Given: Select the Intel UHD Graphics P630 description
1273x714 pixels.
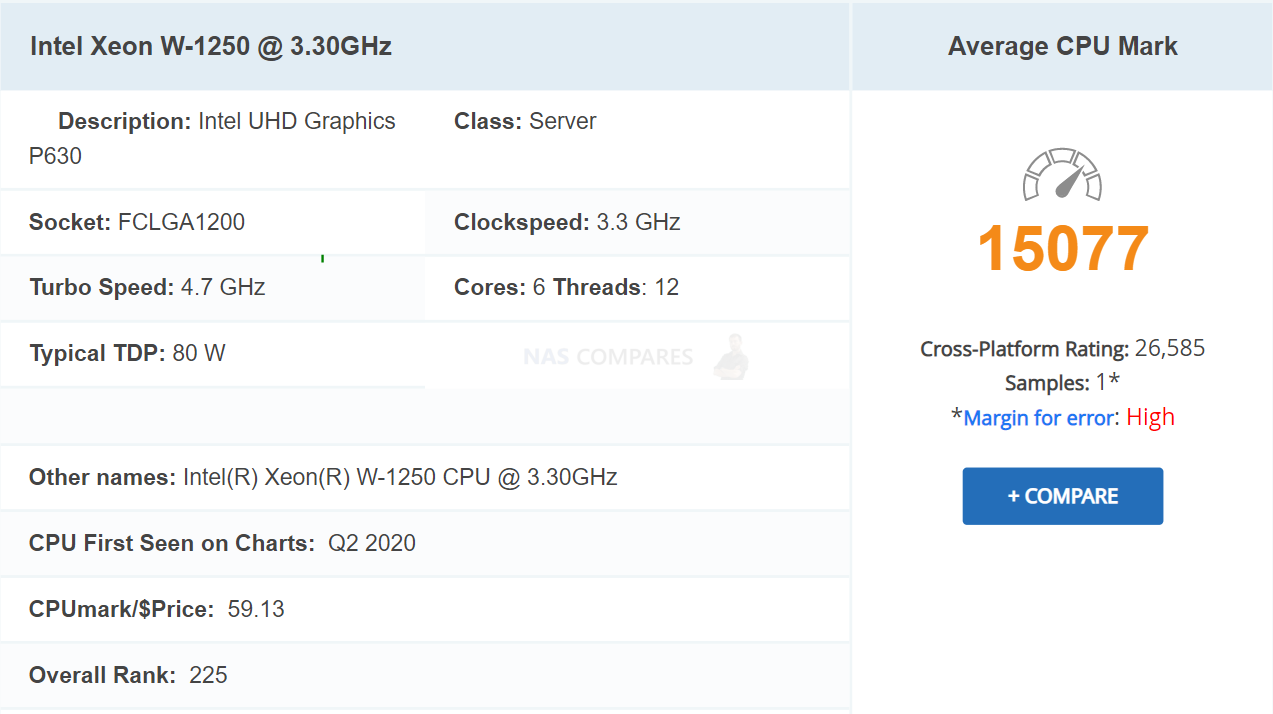Looking at the screenshot, I should click(212, 138).
